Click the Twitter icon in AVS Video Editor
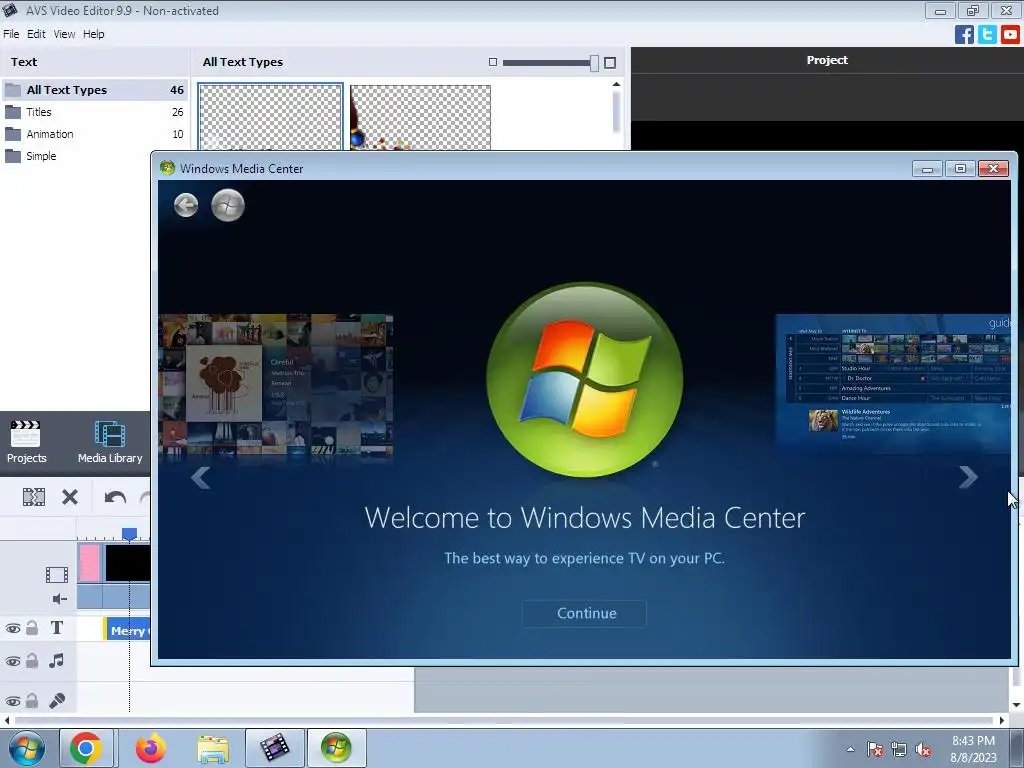Viewport: 1024px width, 768px height. coord(987,34)
